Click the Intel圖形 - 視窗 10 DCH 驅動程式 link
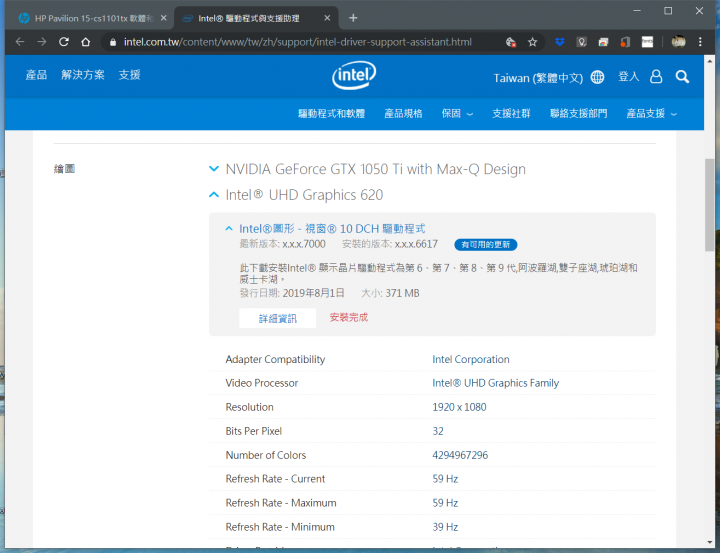Viewport: 720px width, 553px height. click(332, 229)
